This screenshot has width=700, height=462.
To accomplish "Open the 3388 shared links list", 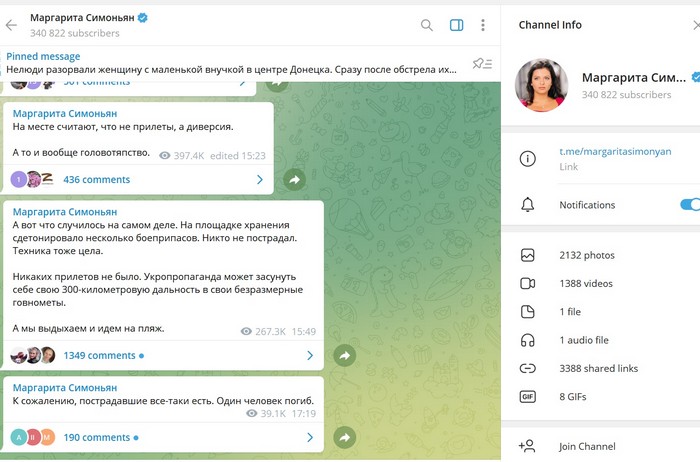I will pyautogui.click(x=600, y=368).
